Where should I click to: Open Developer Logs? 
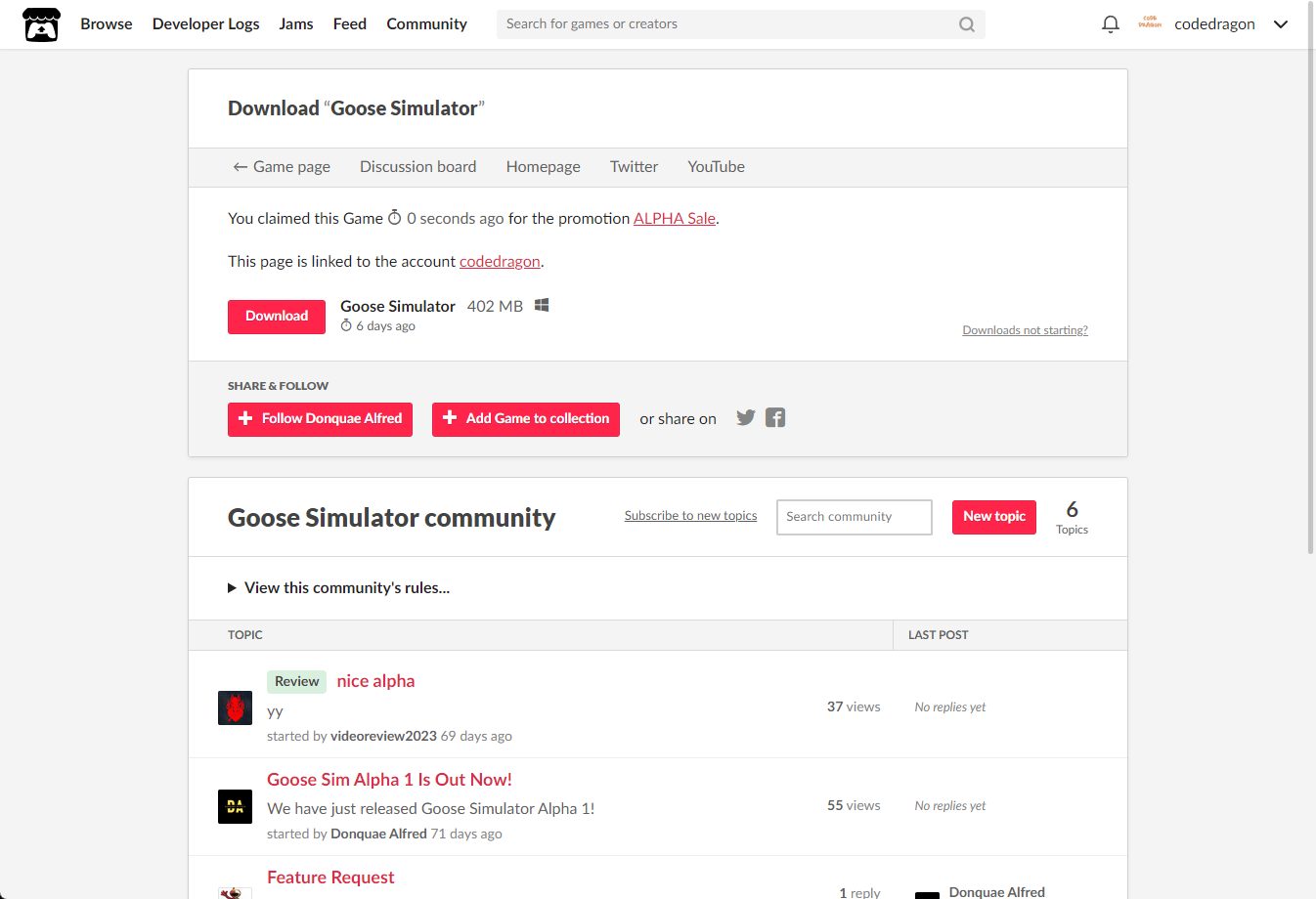tap(206, 24)
